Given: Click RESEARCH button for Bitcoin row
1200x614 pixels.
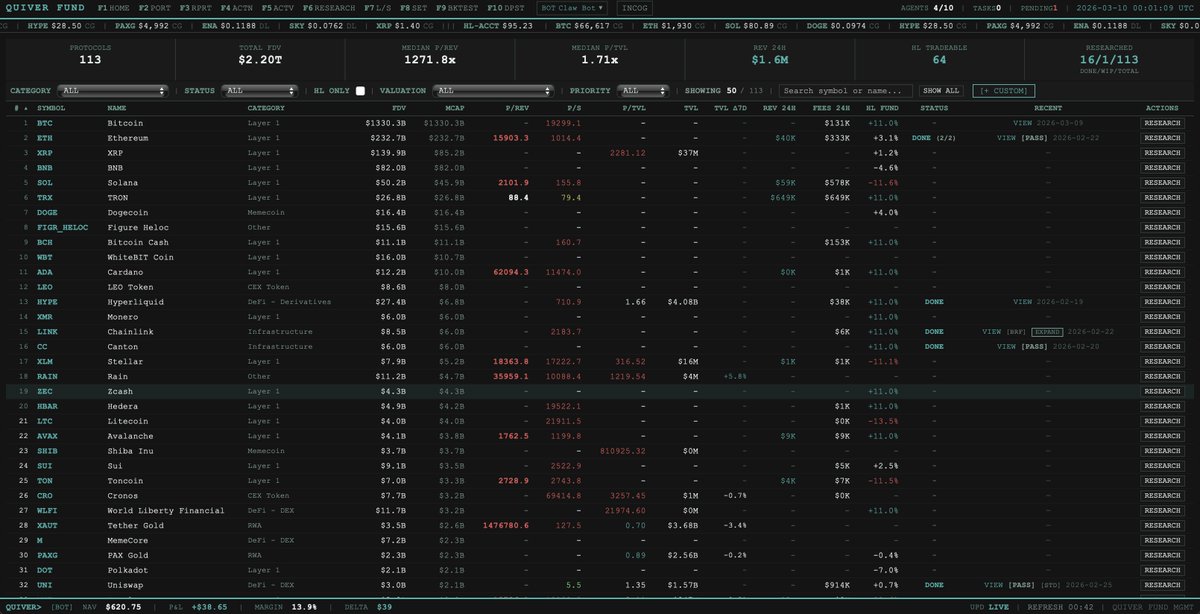Looking at the screenshot, I should coord(1163,123).
